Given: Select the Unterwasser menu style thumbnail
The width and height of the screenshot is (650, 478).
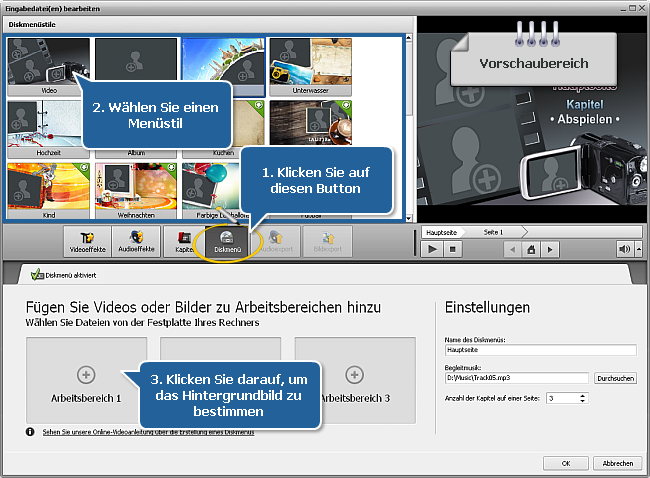Looking at the screenshot, I should pyautogui.click(x=311, y=66).
